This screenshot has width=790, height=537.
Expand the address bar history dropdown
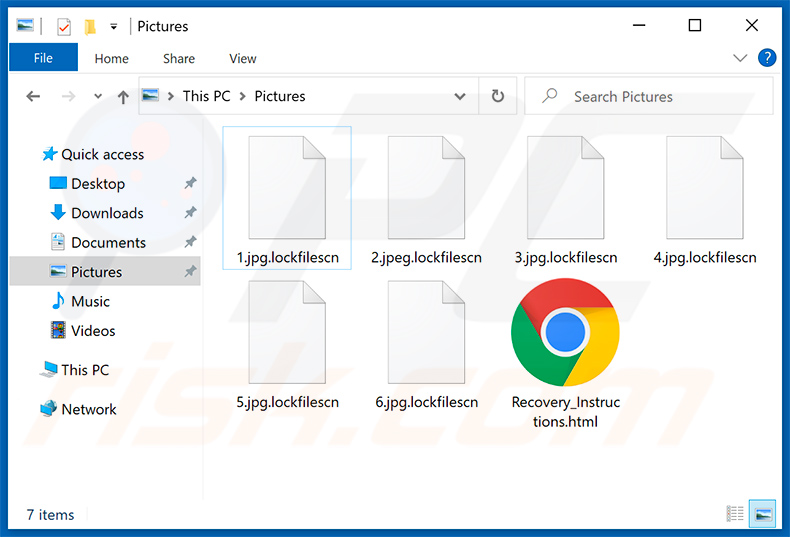459,96
